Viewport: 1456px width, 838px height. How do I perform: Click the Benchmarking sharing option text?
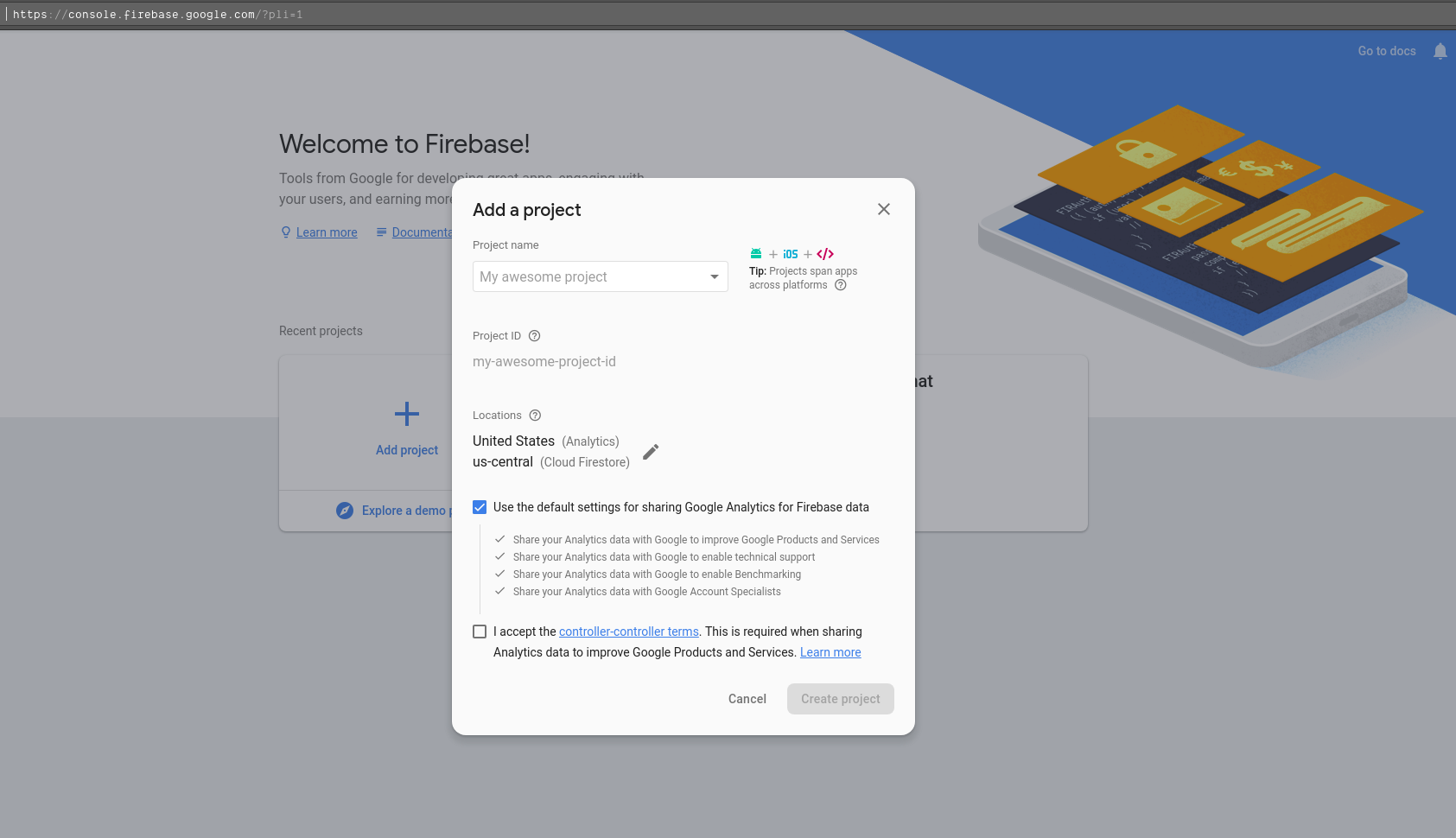click(657, 575)
